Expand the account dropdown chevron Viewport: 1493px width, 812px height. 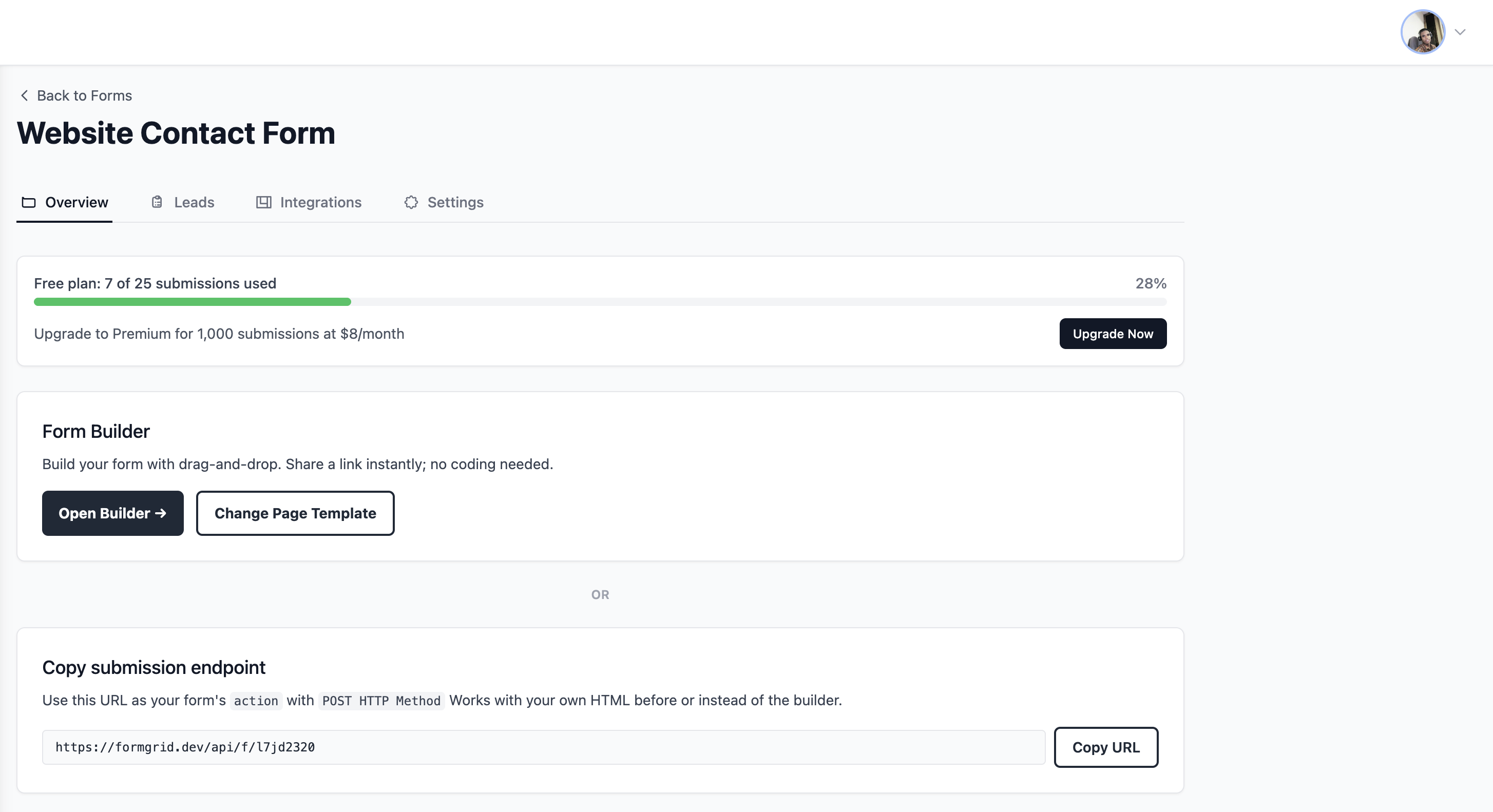[1460, 32]
